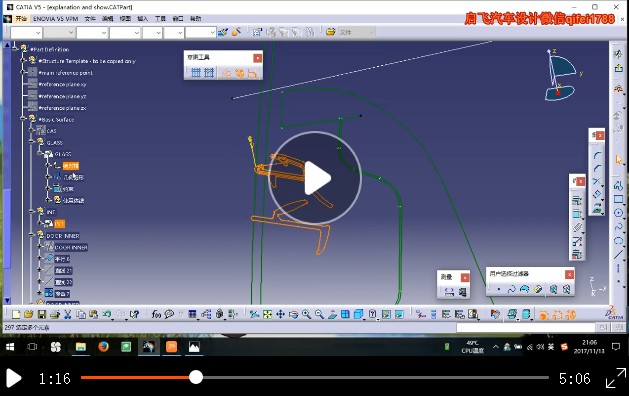Click the Fit All In view icon
The width and height of the screenshot is (629, 396).
268,315
